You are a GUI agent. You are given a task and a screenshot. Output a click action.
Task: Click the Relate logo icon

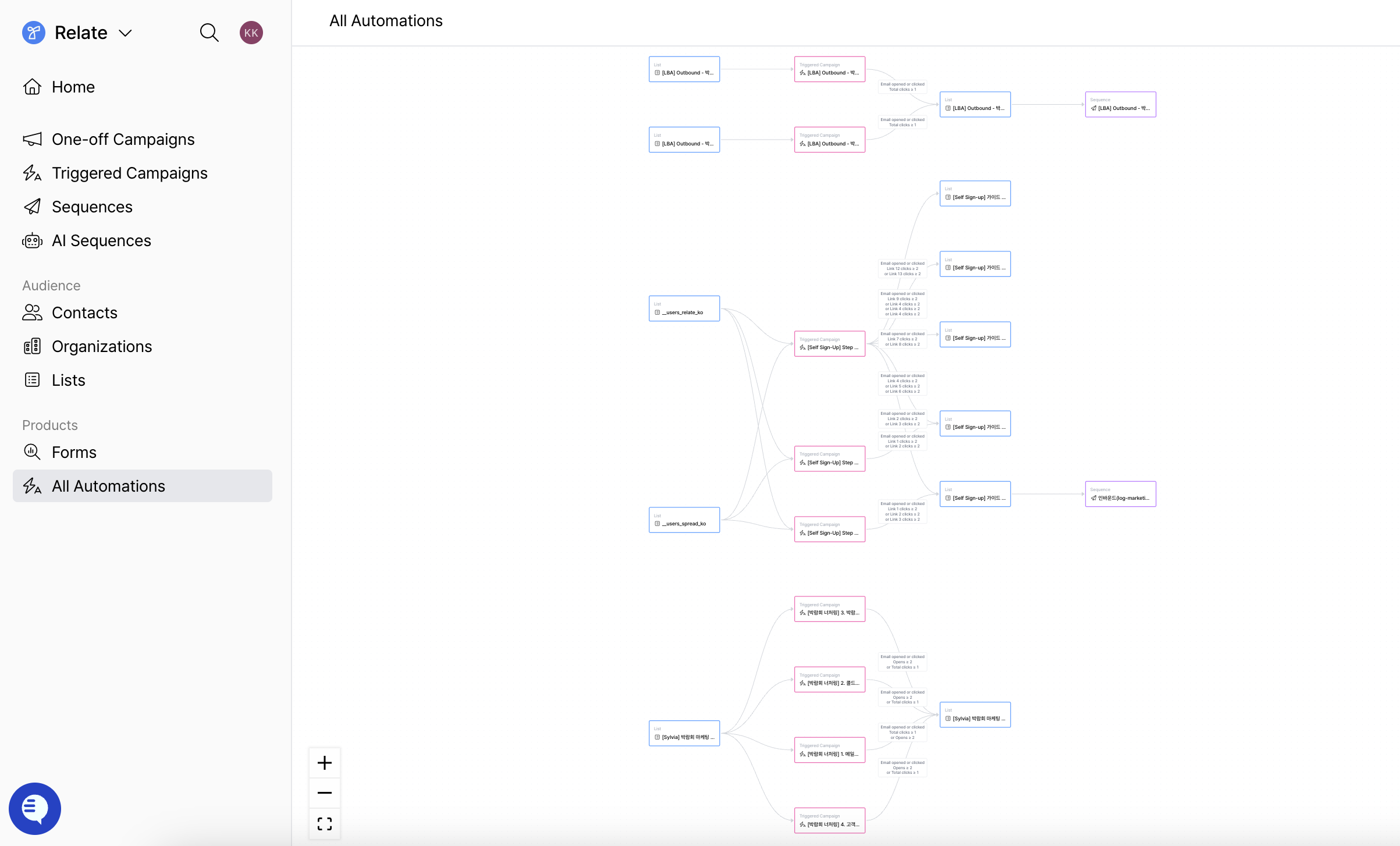pos(33,32)
